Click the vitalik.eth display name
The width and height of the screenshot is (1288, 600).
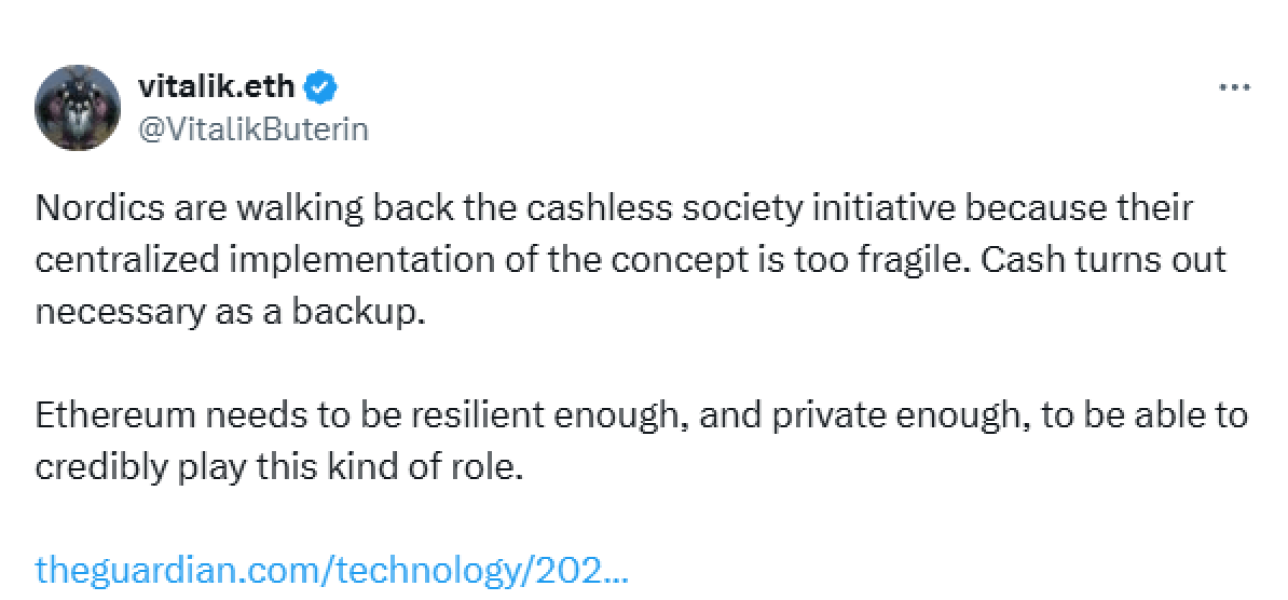(x=216, y=87)
